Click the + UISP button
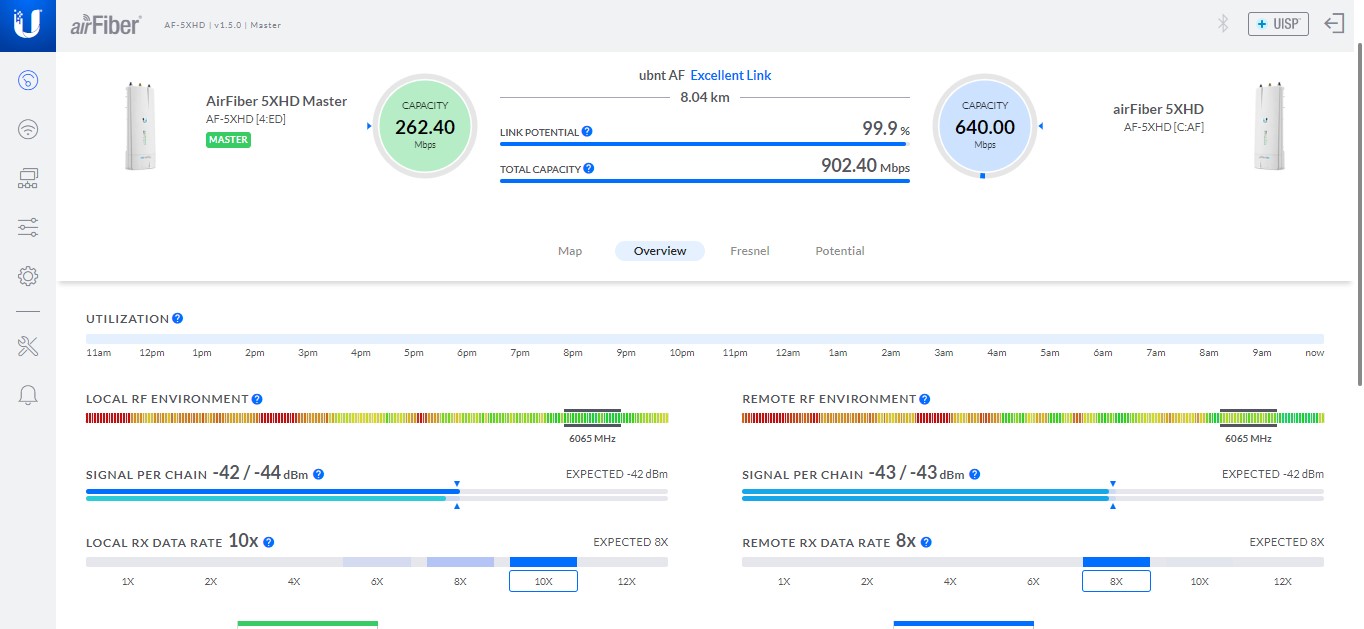Viewport: 1364px width, 629px height. click(1278, 24)
